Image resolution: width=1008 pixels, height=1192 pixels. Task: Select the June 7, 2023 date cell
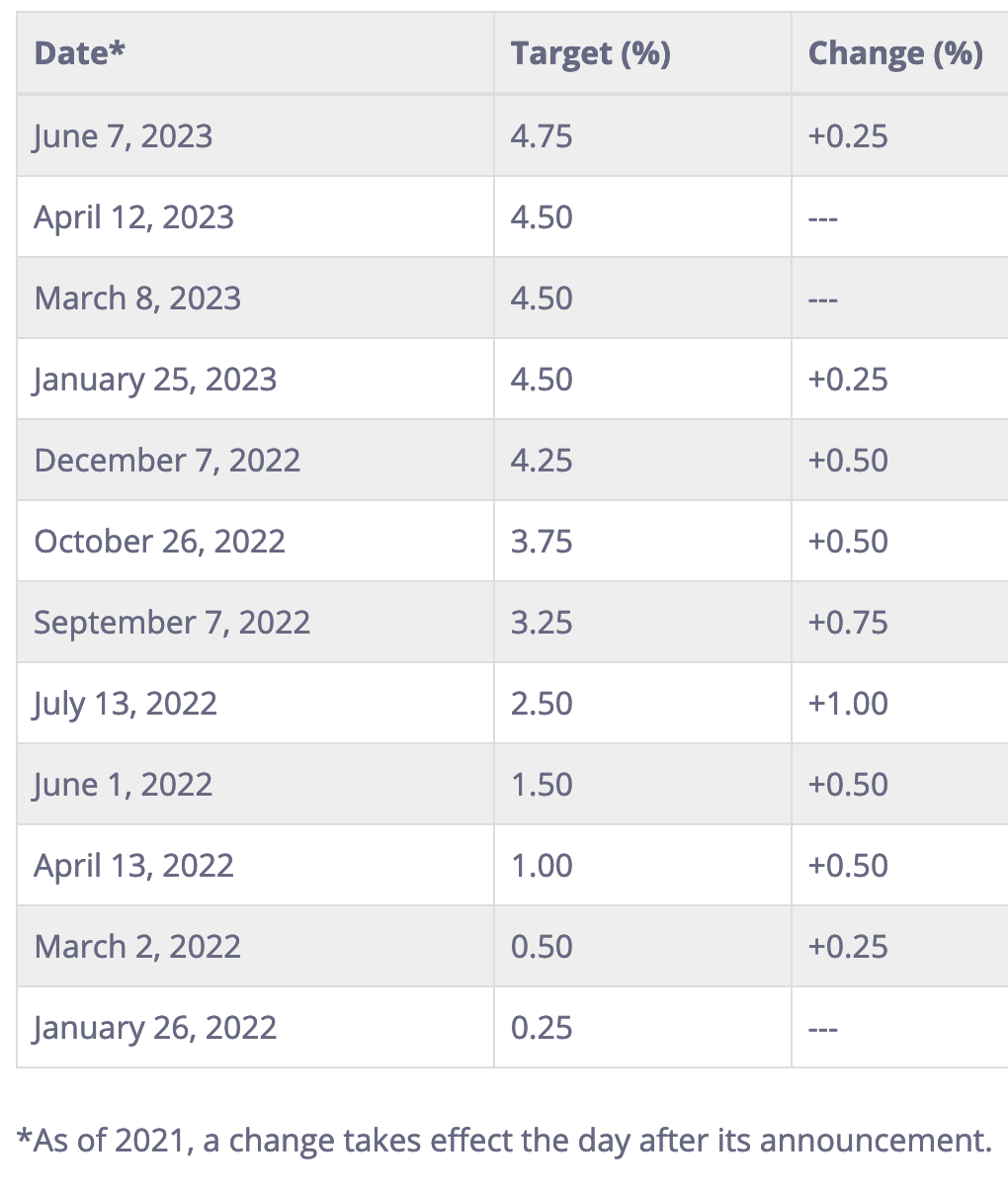pos(255,135)
